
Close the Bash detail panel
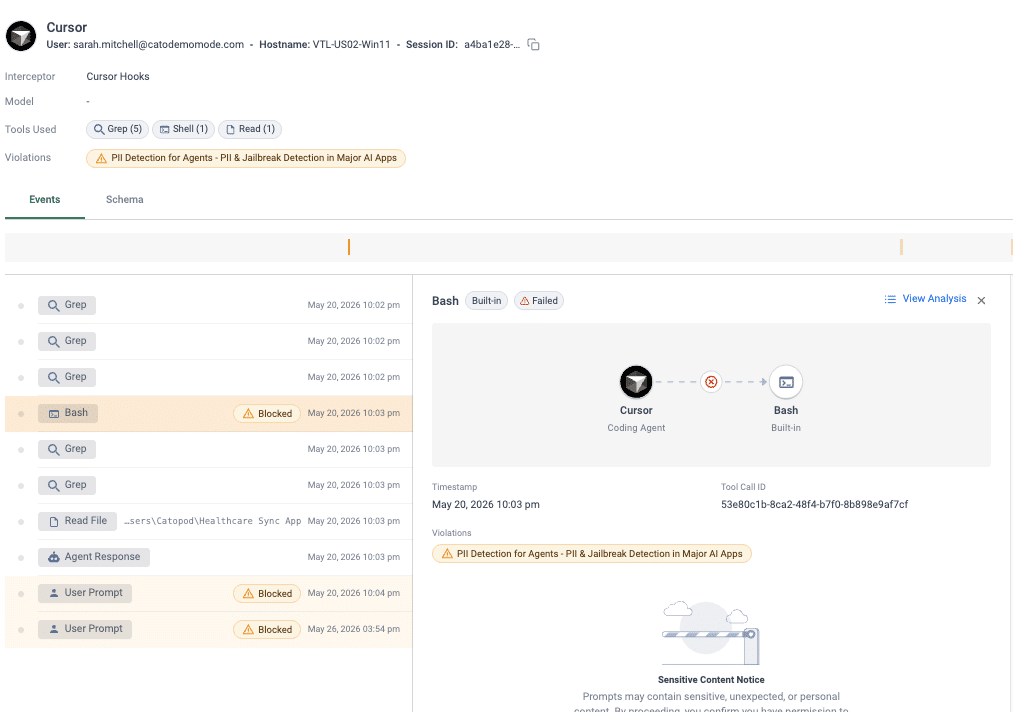pyautogui.click(x=981, y=300)
